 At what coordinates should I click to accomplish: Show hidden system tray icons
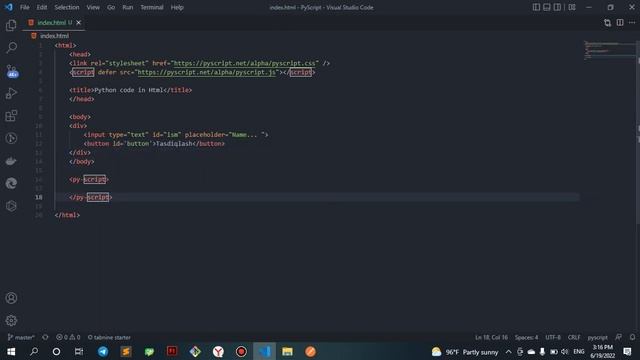pos(508,351)
